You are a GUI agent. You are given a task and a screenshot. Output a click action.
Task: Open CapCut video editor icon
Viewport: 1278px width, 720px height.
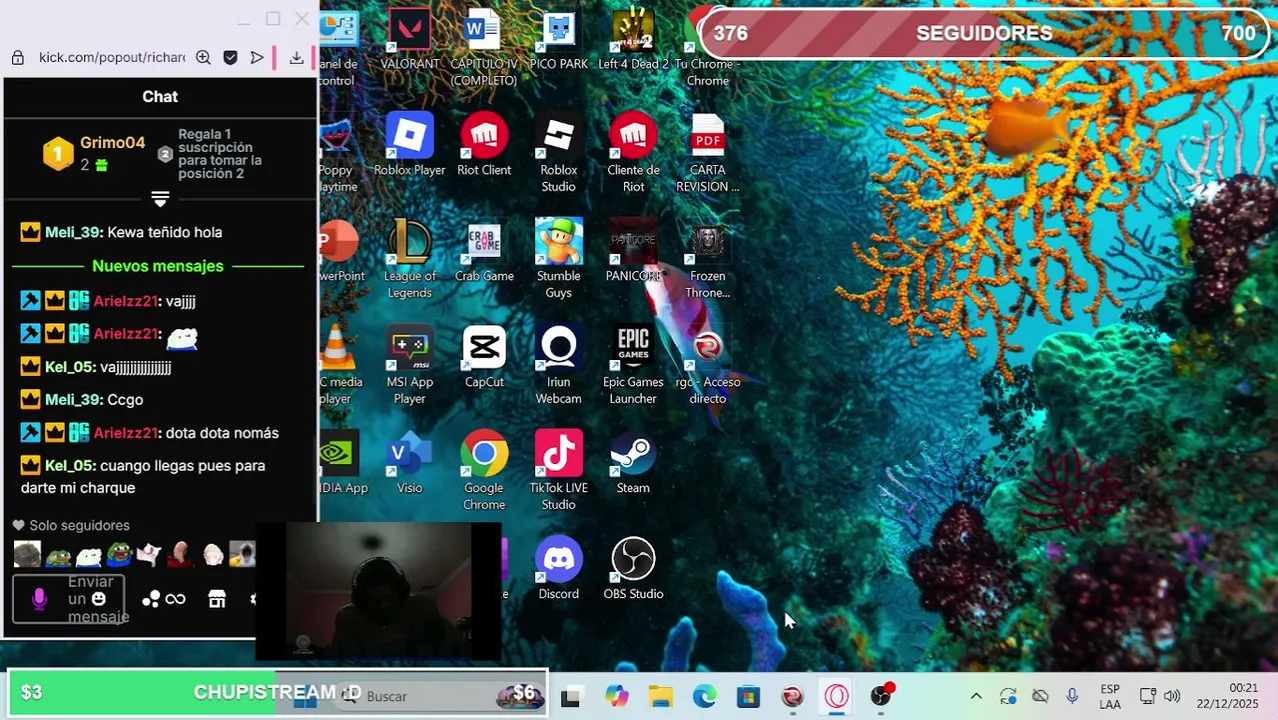(484, 358)
